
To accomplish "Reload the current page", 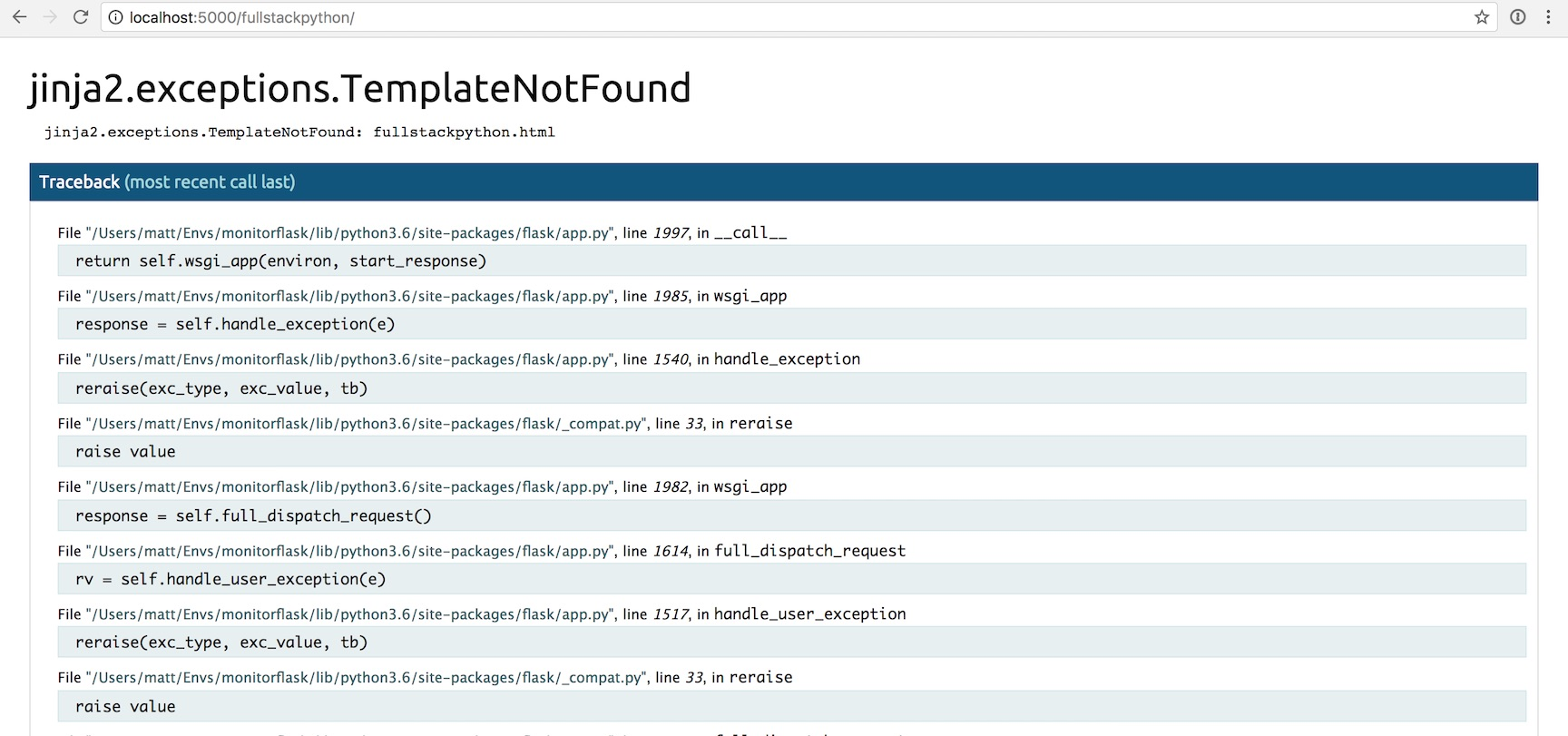I will (x=81, y=17).
